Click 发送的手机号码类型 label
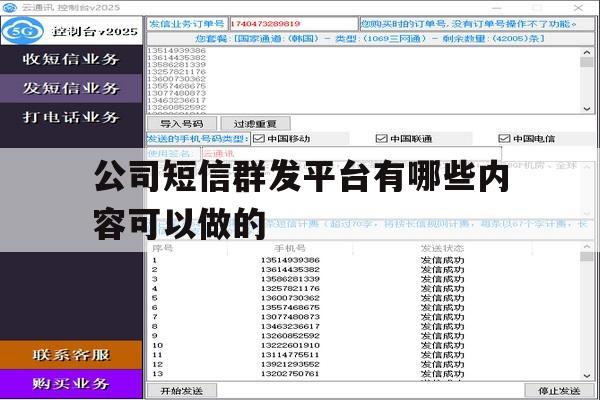 point(198,139)
